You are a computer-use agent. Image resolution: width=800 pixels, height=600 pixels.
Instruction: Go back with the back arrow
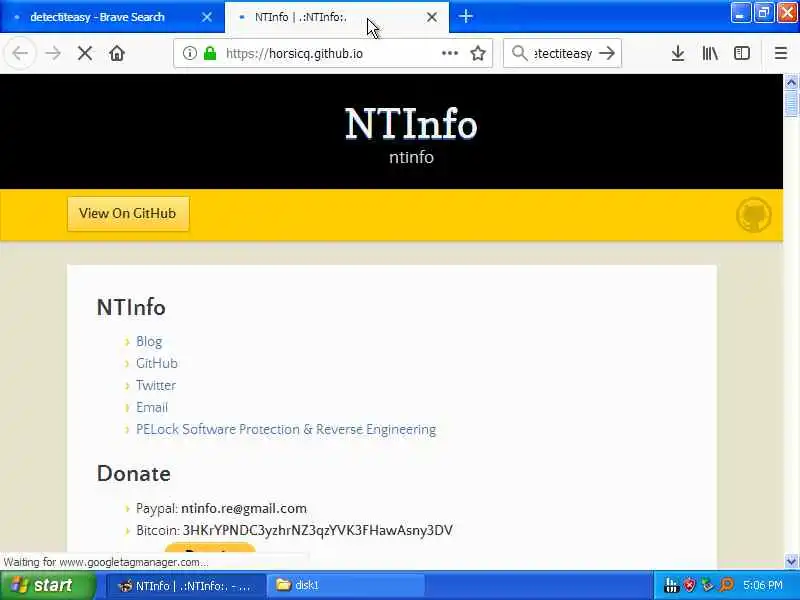pos(20,53)
